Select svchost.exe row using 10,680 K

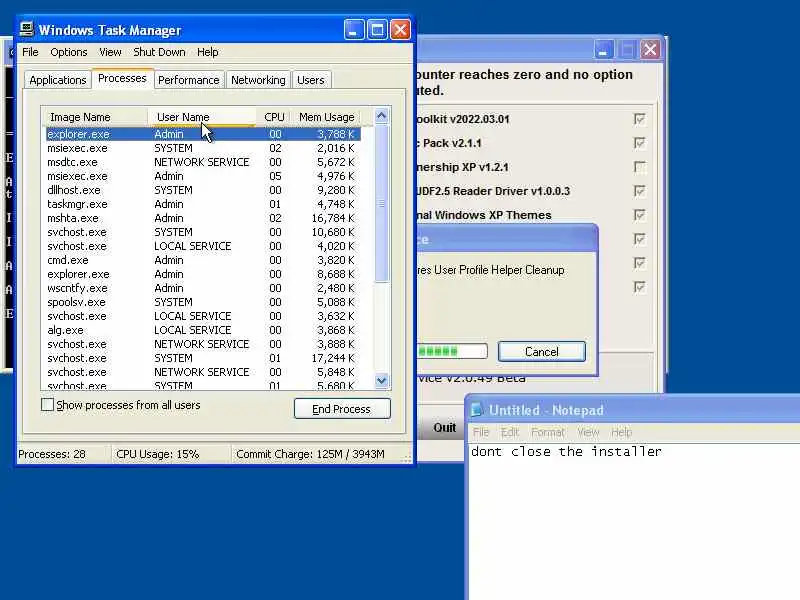[201, 232]
